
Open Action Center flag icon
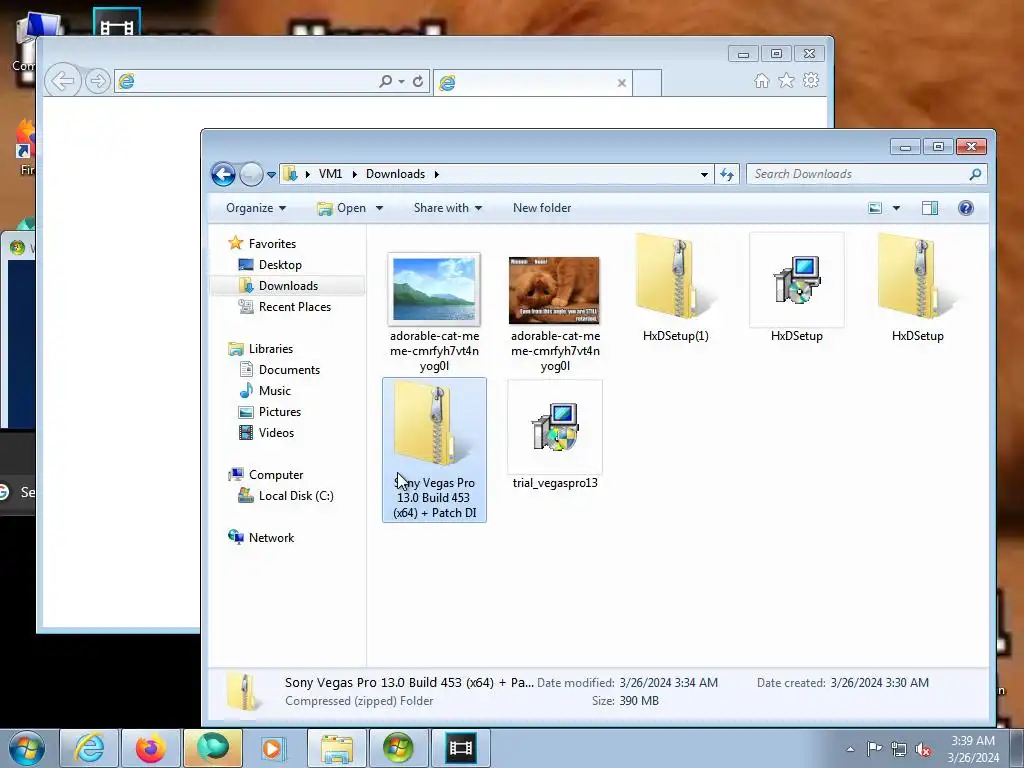(x=874, y=749)
